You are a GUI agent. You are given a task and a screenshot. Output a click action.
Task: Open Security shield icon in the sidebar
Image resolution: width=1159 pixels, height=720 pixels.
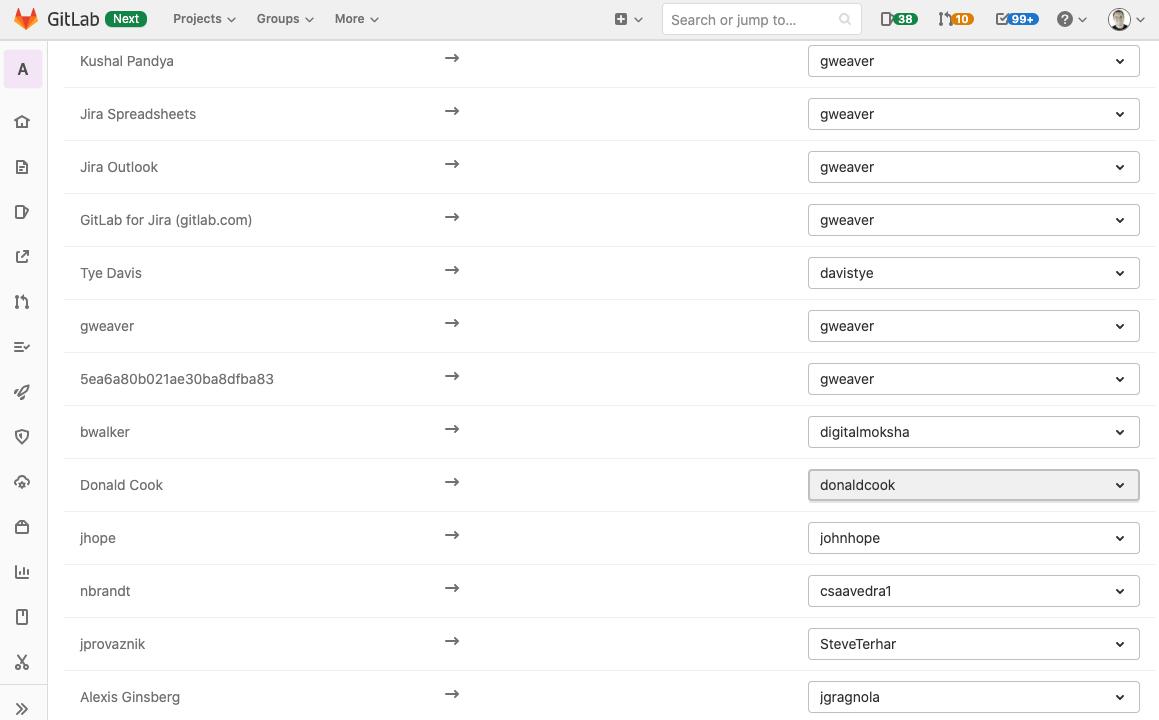click(x=22, y=437)
